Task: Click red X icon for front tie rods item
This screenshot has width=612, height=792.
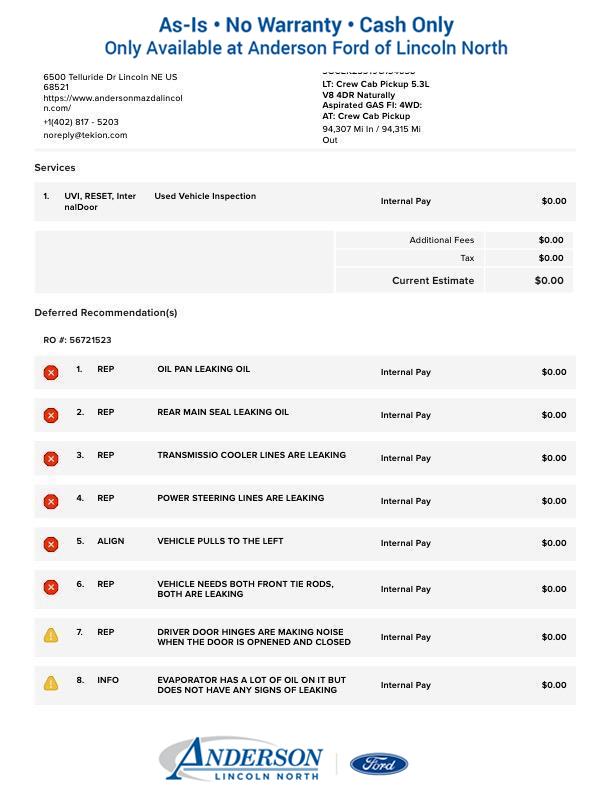Action: tap(51, 588)
